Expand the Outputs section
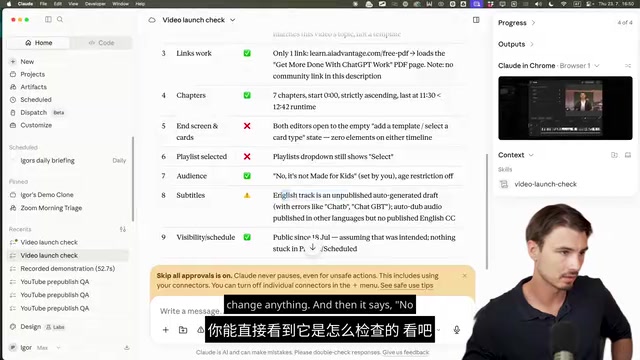 click(516, 44)
